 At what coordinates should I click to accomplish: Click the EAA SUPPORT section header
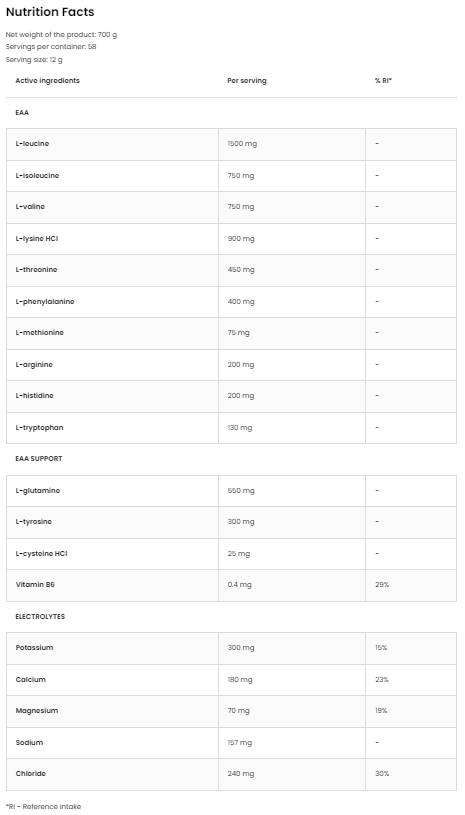(39, 459)
